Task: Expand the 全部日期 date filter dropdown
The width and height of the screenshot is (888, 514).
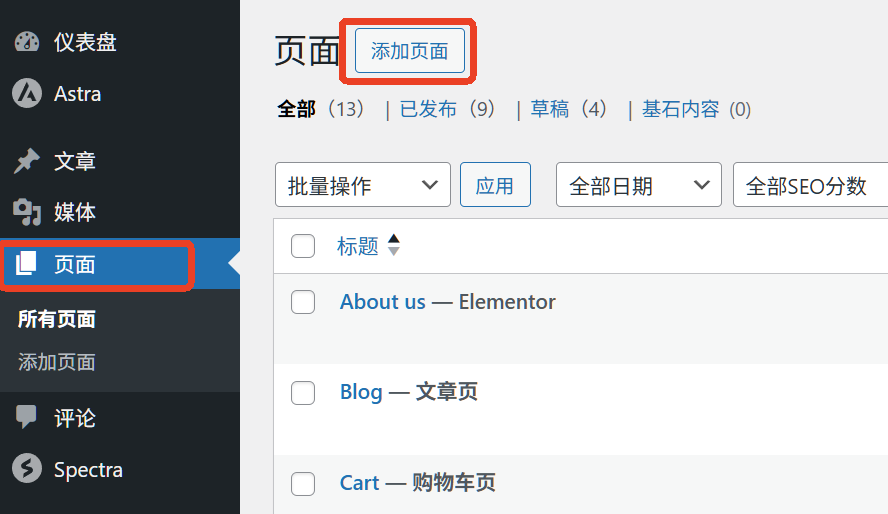Action: click(638, 185)
